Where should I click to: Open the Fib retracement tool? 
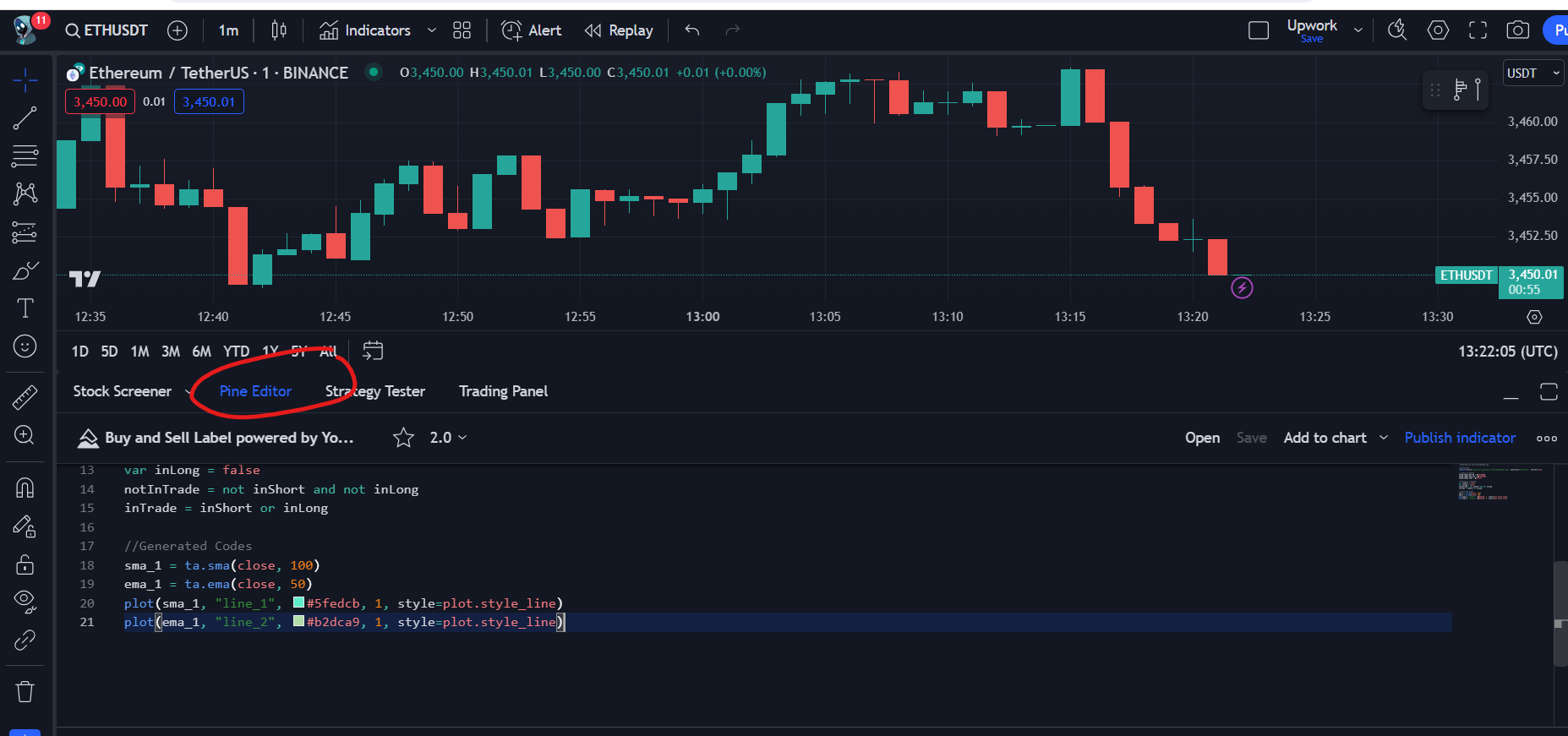(x=25, y=156)
